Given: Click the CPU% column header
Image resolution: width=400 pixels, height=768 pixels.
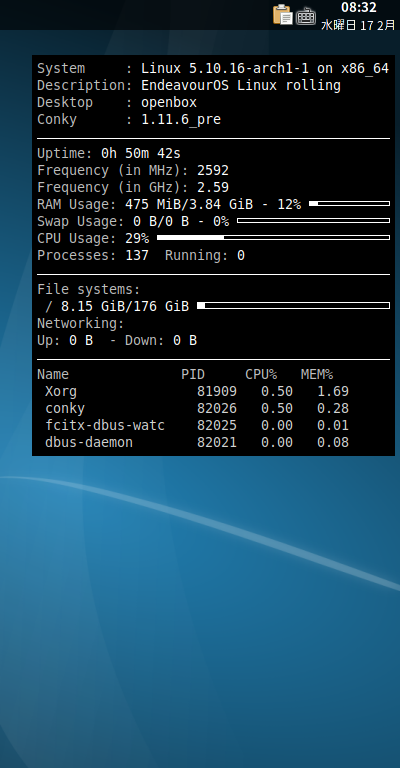Looking at the screenshot, I should [261, 375].
